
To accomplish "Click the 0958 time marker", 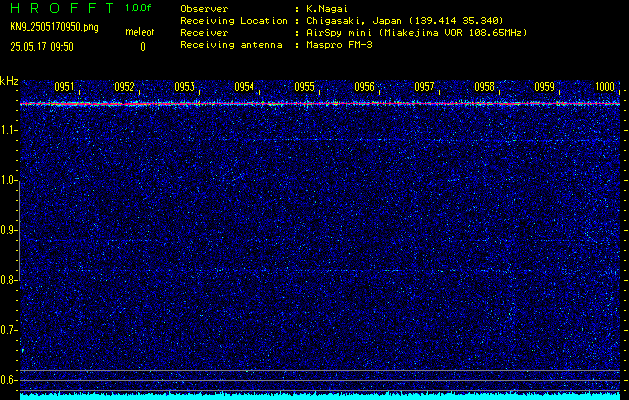I will point(484,87).
